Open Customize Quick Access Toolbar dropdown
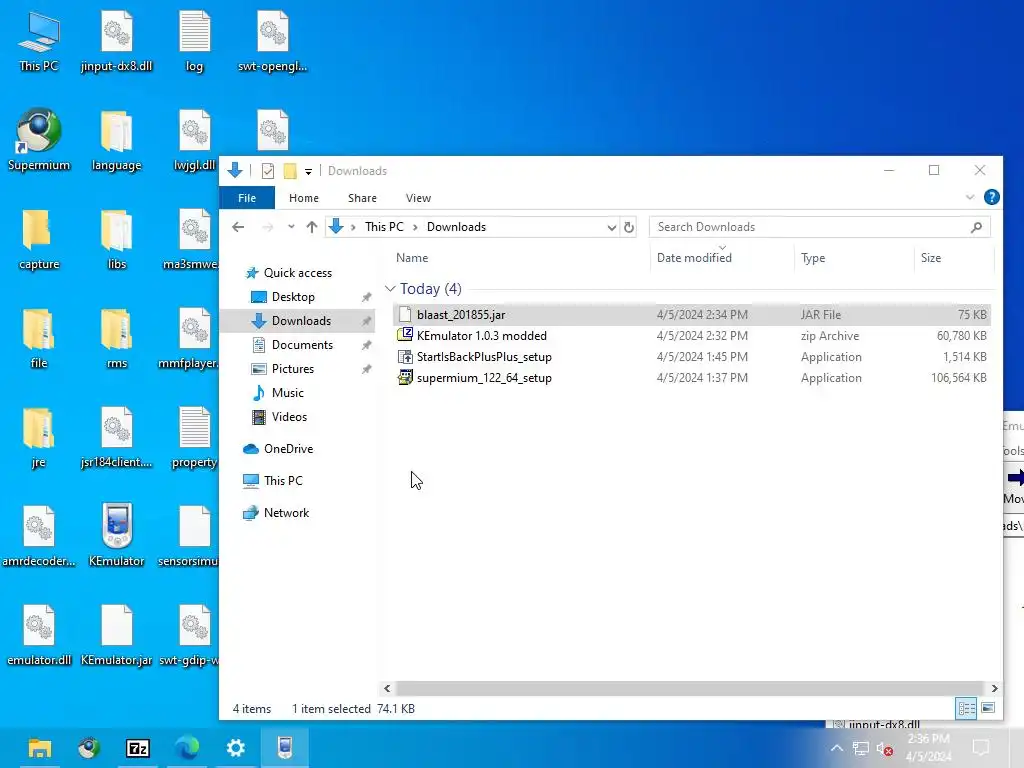This screenshot has width=1024, height=768. 308,172
